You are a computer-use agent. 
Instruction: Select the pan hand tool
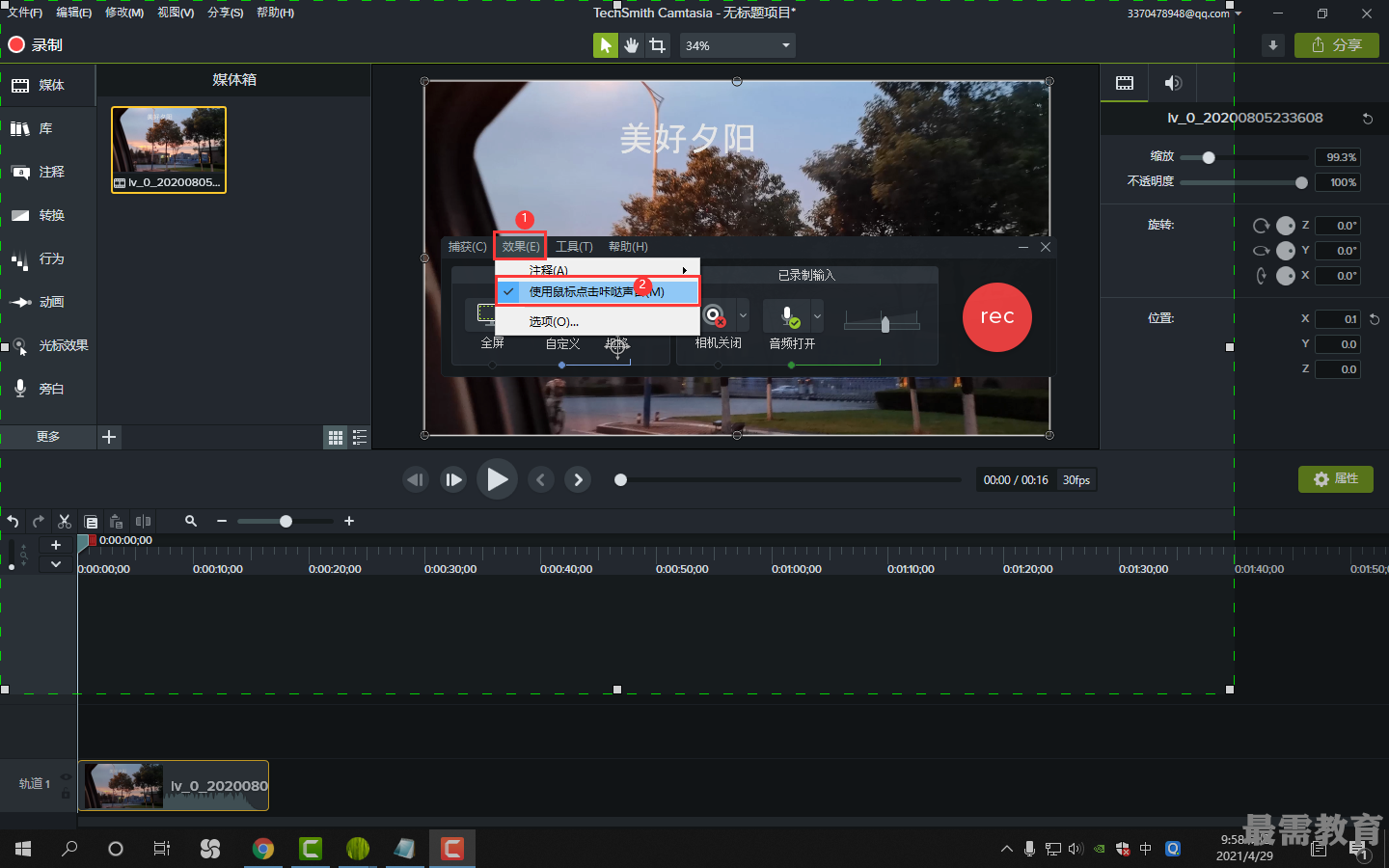coord(631,45)
